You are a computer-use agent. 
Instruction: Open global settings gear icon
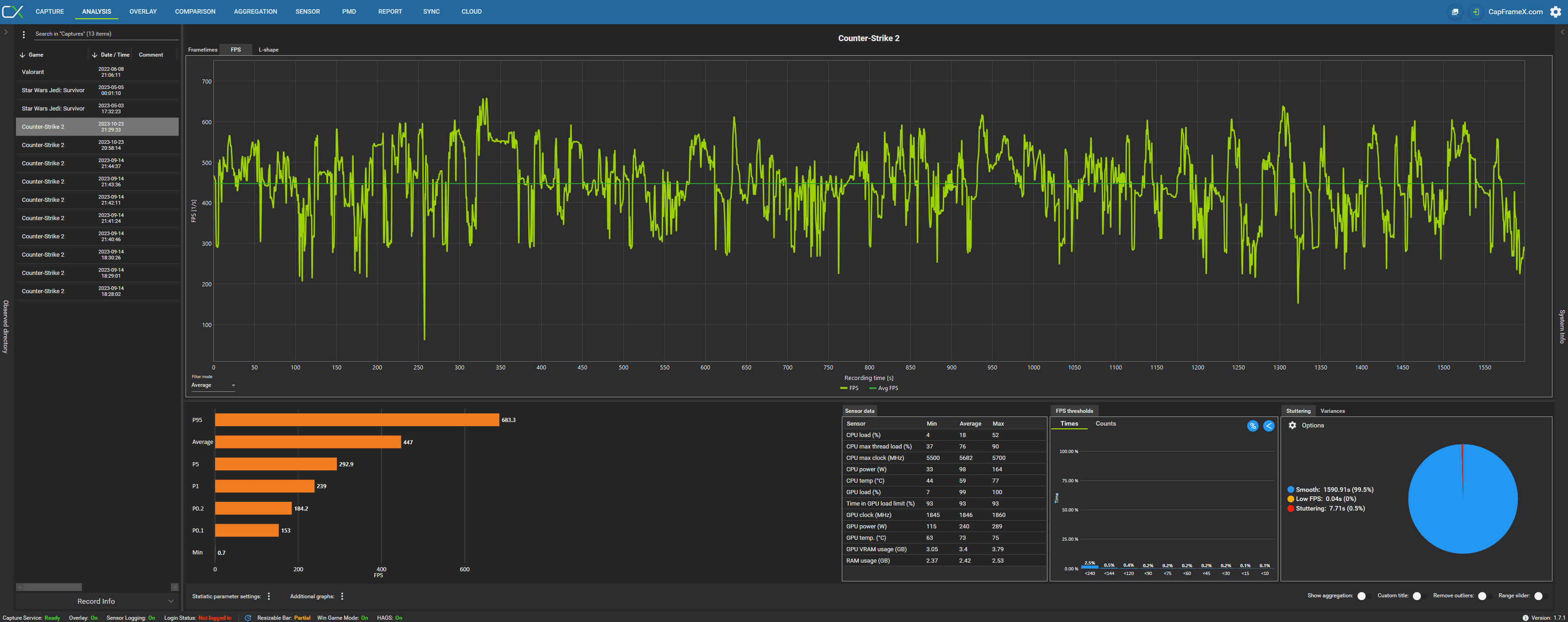point(1555,11)
